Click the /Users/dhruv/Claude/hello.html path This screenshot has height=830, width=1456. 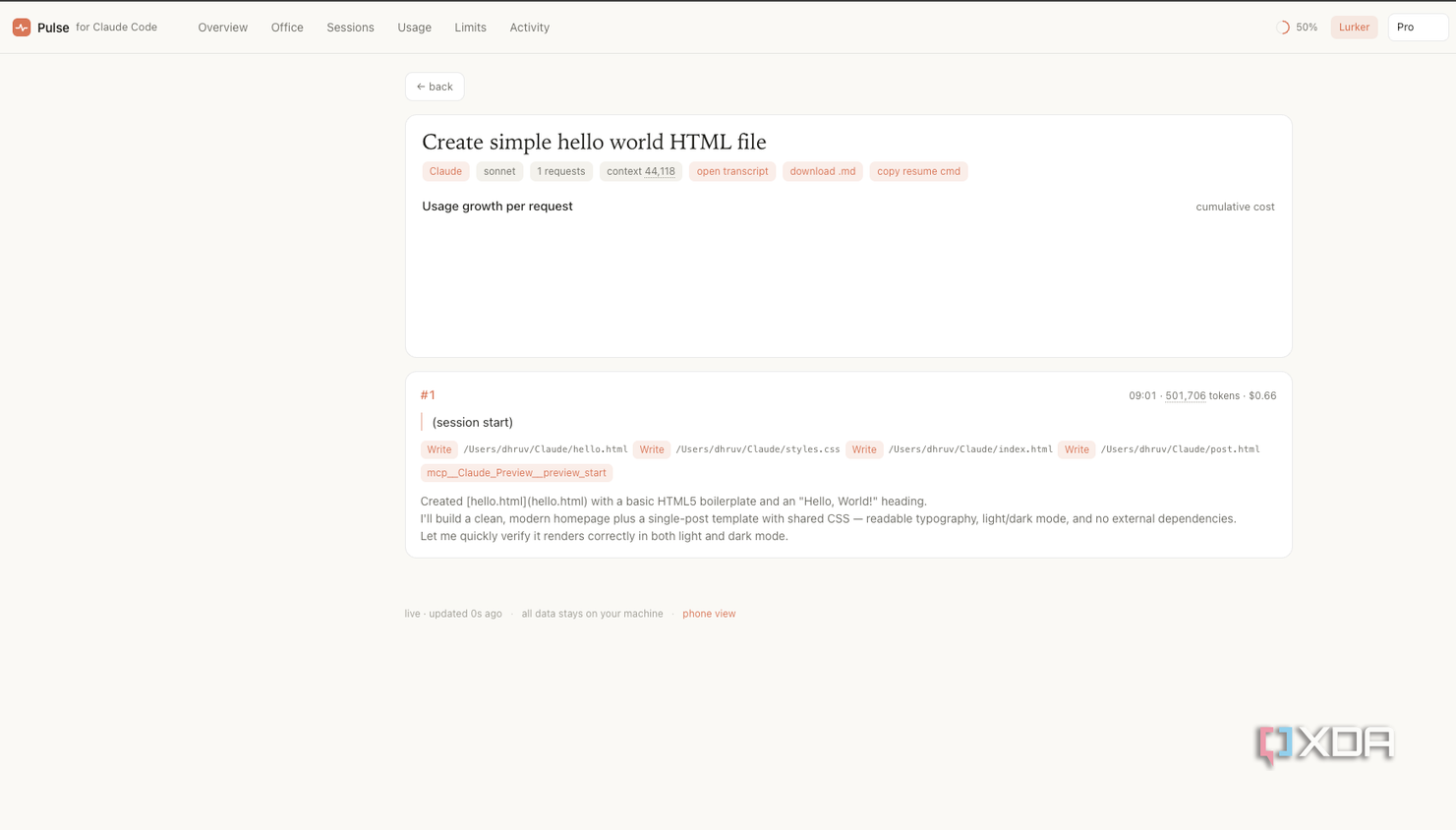click(x=546, y=449)
